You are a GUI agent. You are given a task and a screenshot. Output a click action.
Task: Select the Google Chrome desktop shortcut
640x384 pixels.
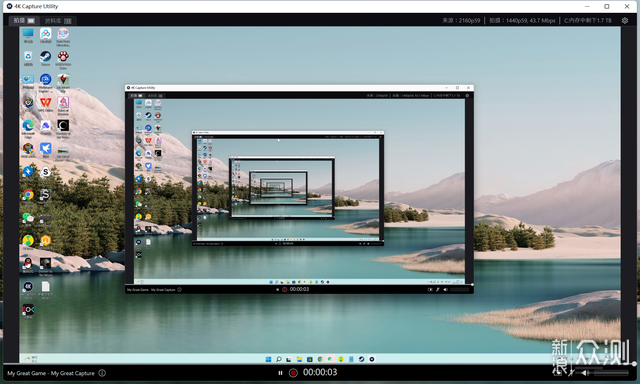28,196
